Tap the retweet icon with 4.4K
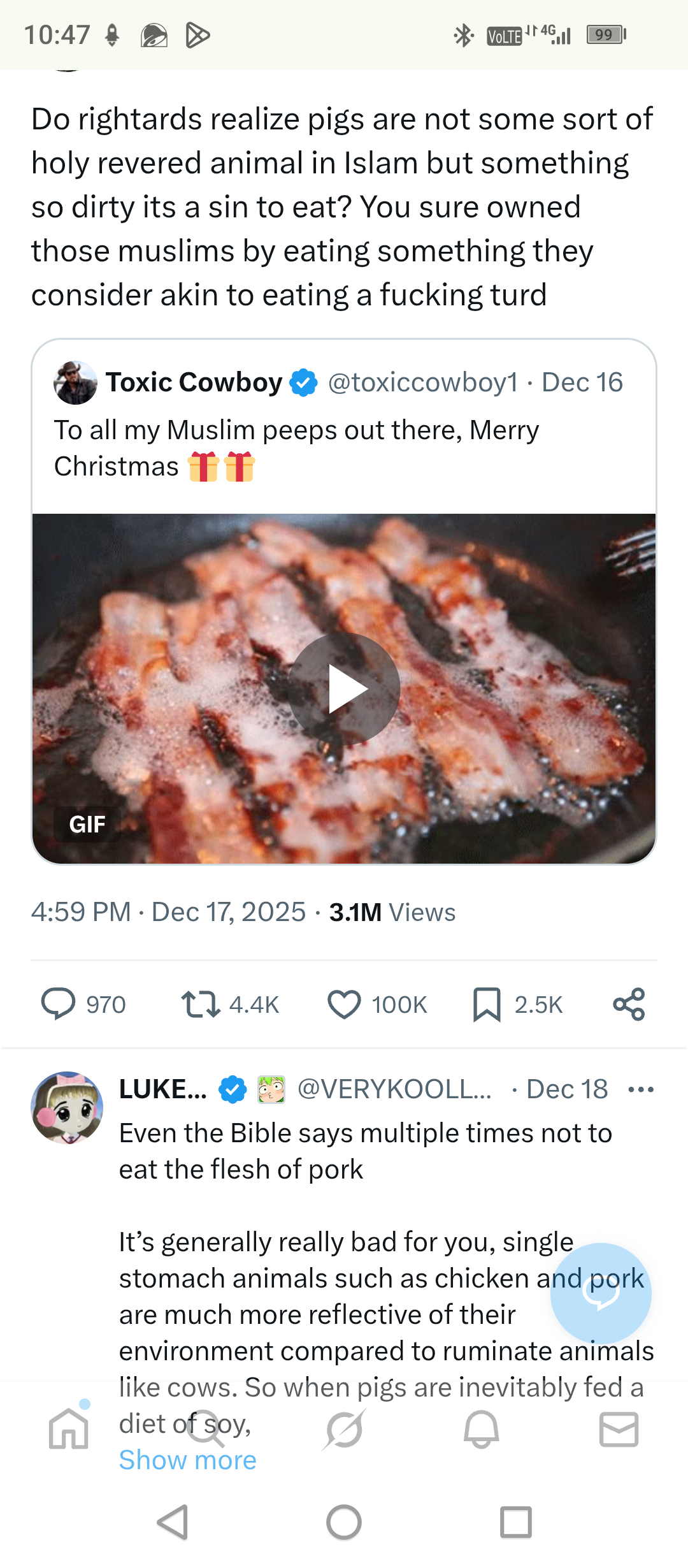This screenshot has height=1568, width=688. [201, 1005]
